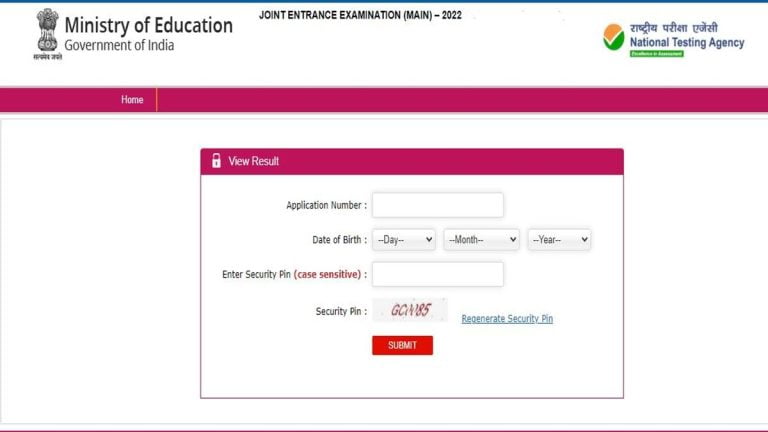Click the 'JOINT ENTRANCE EXAMINATION (MAIN) – 2022' title
This screenshot has height=432, width=768.
[x=360, y=15]
